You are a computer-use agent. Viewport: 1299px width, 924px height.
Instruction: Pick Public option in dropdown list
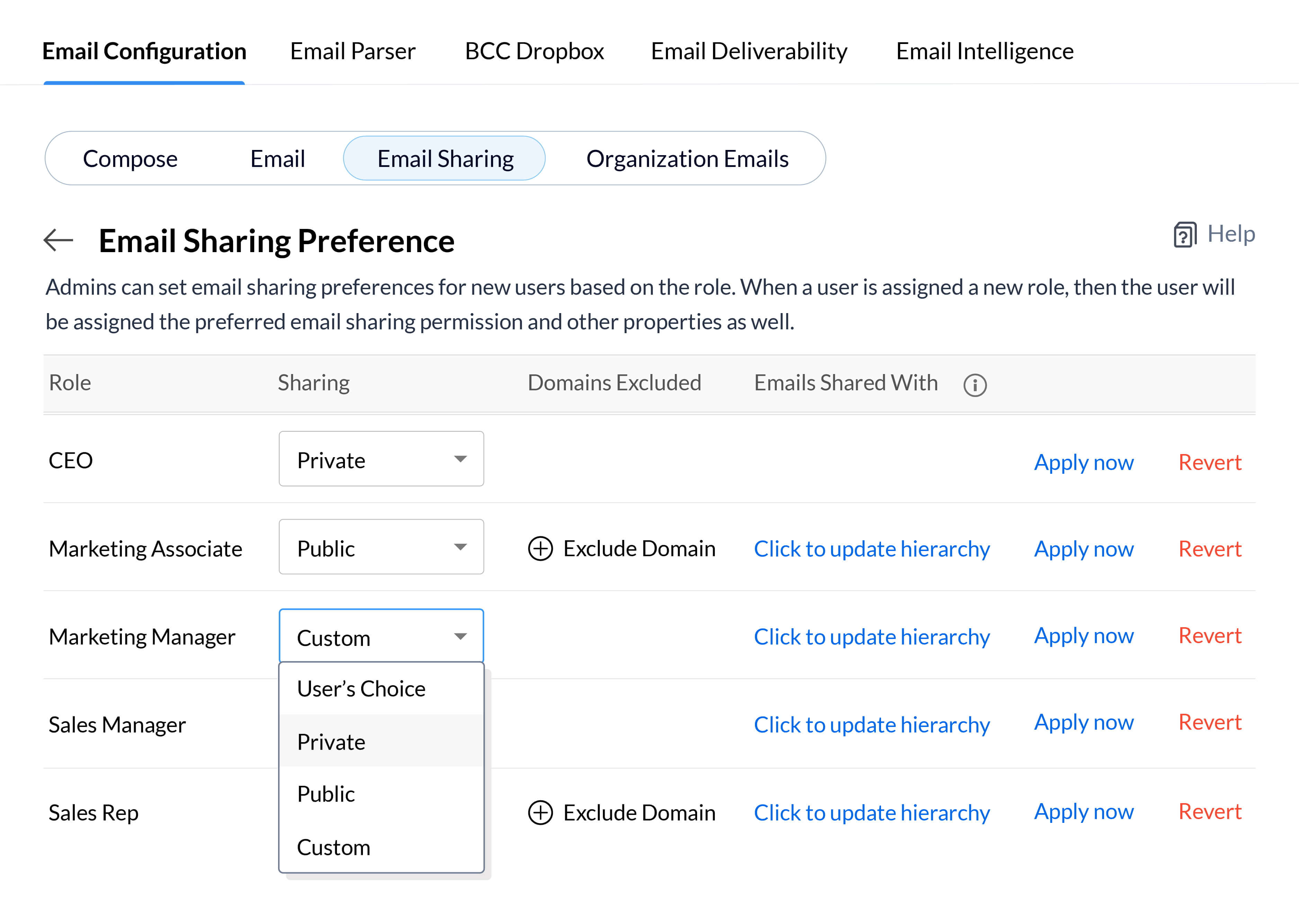point(326,794)
